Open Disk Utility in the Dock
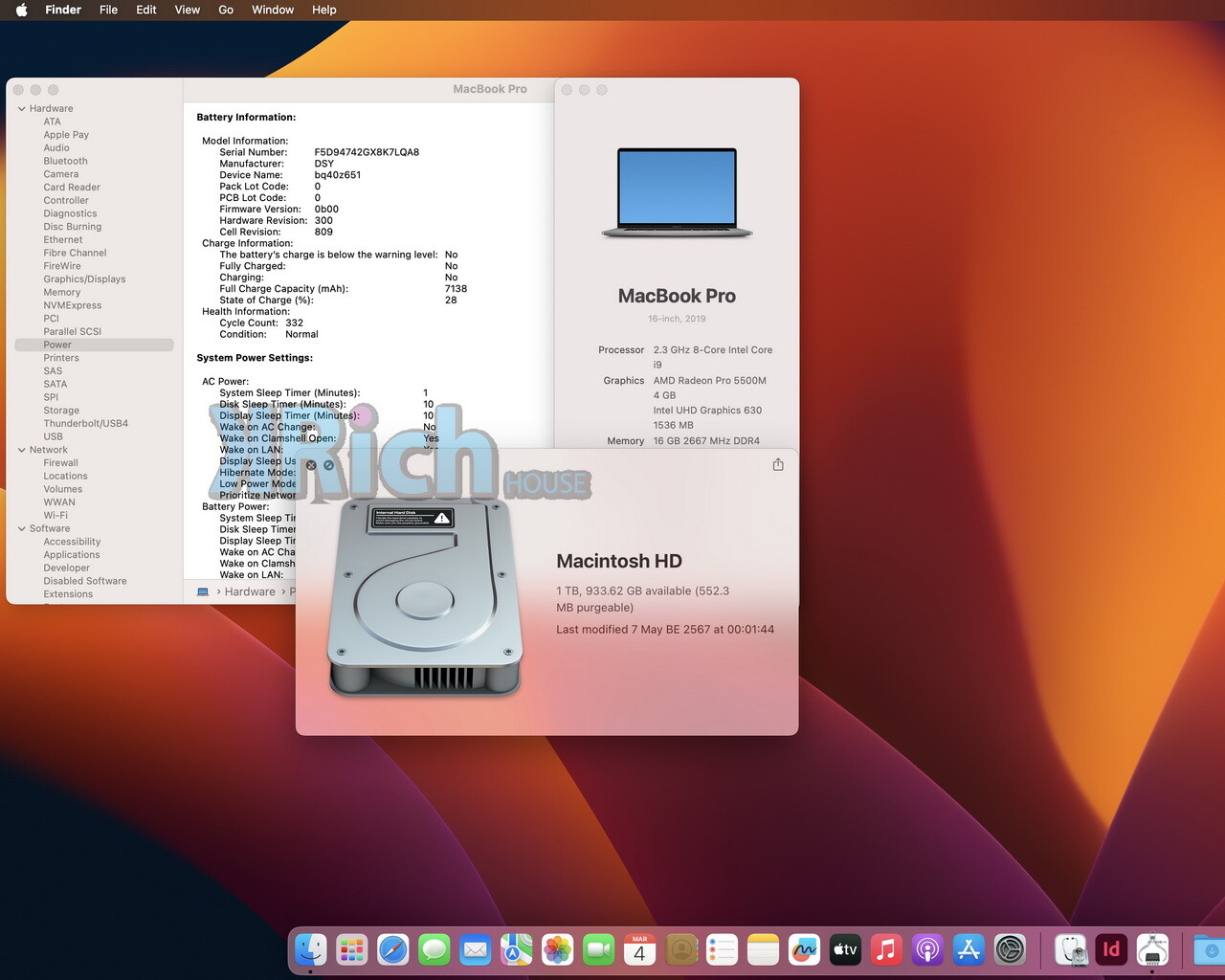Image resolution: width=1225 pixels, height=980 pixels. (x=1070, y=949)
